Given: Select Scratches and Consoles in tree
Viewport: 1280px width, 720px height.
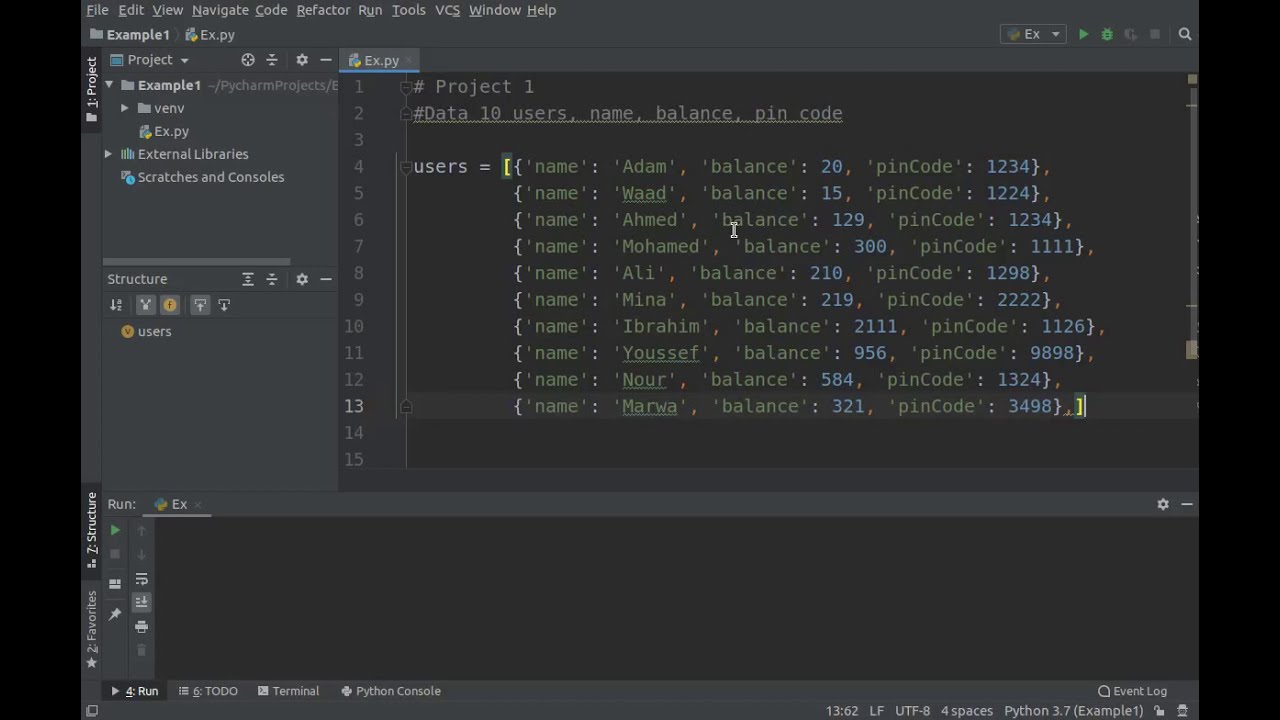Looking at the screenshot, I should [x=211, y=177].
